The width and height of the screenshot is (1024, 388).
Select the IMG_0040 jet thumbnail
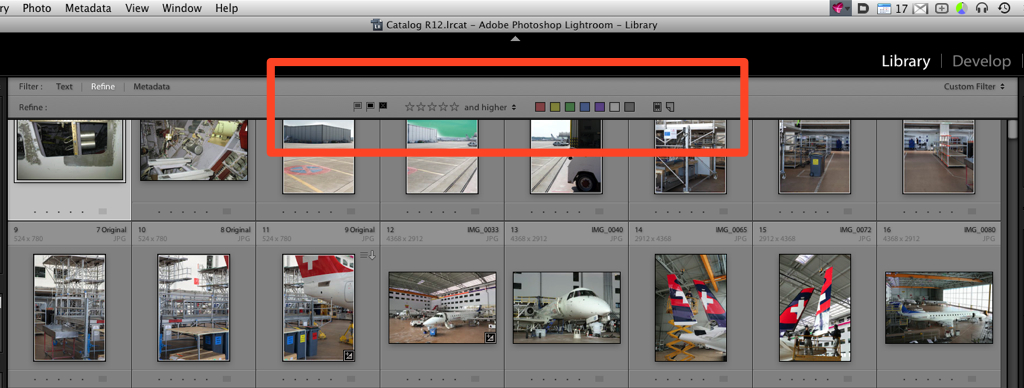click(567, 308)
